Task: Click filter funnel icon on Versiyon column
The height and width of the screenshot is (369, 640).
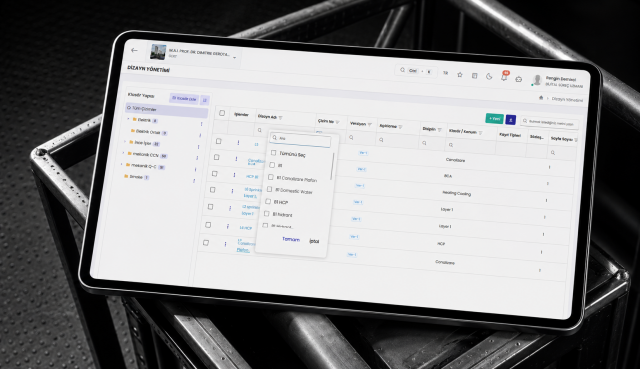Action: point(370,124)
